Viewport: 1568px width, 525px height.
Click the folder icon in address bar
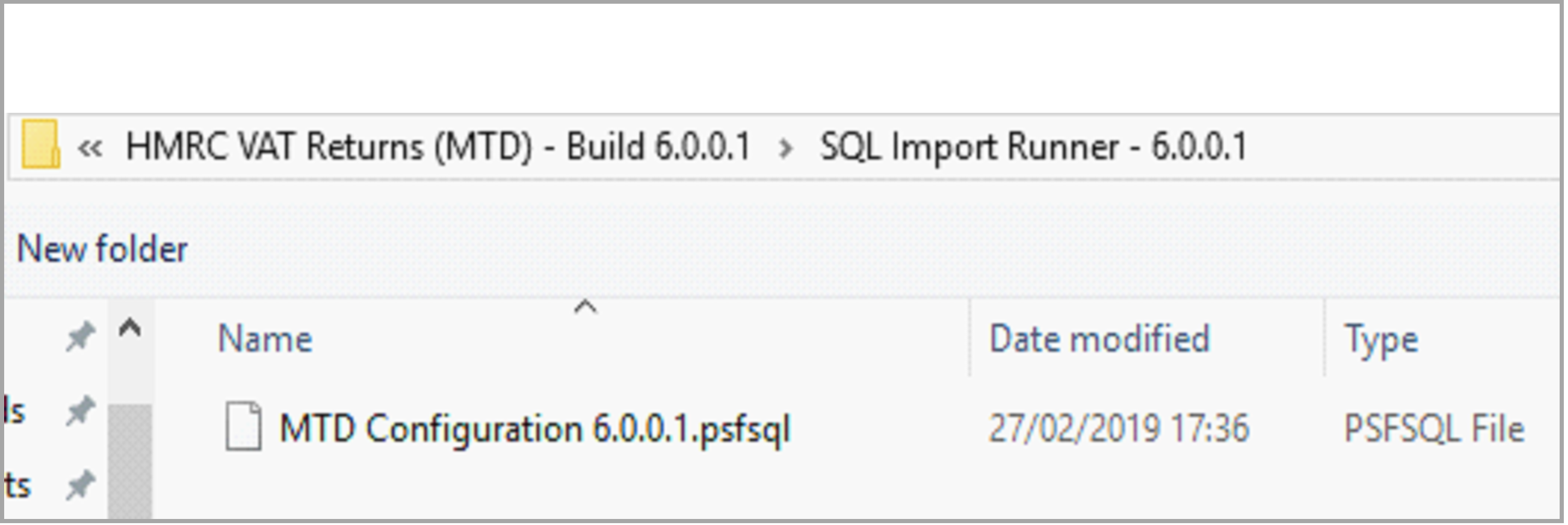[x=40, y=144]
